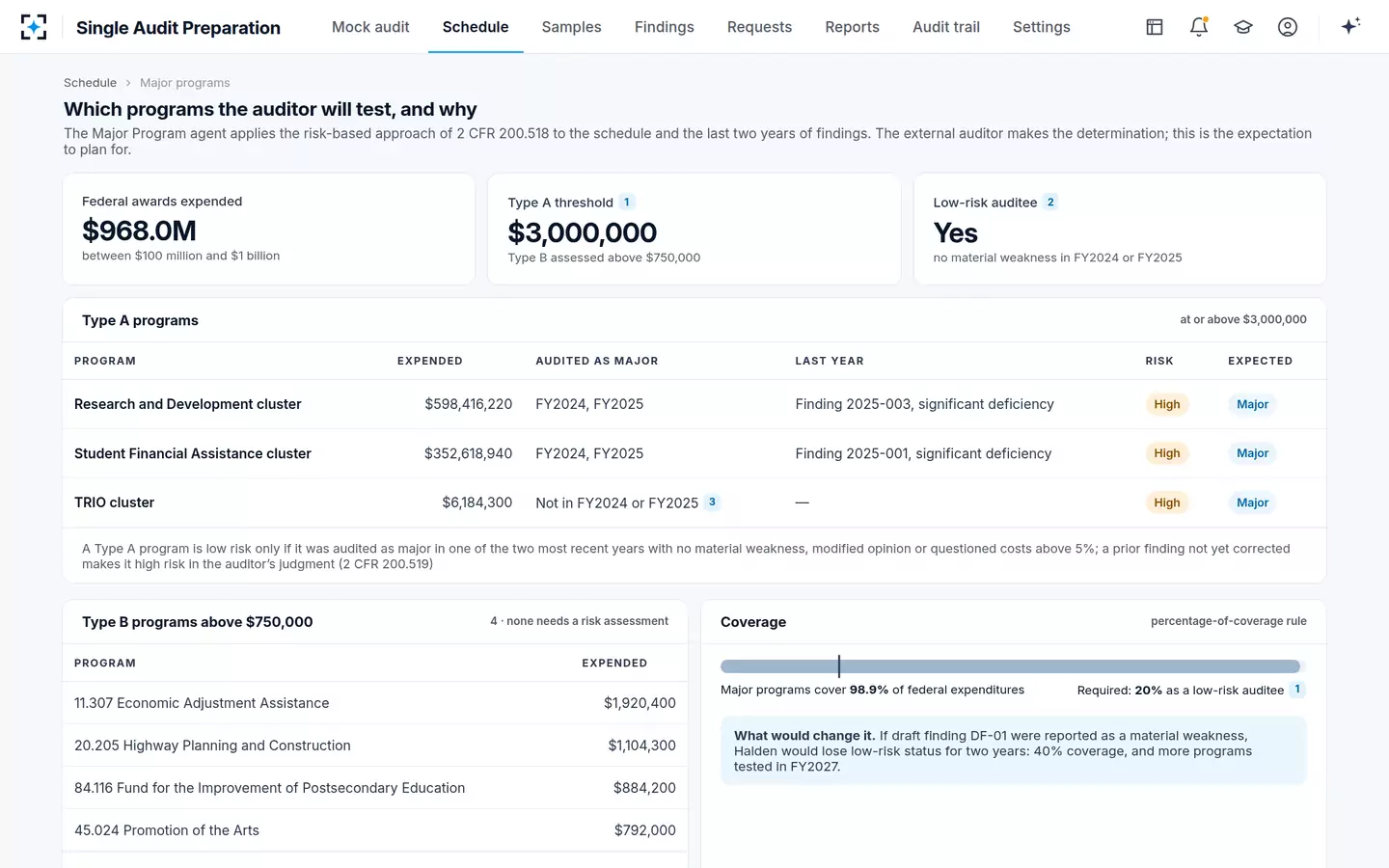Click the EXPENDED column header in Type A table
The height and width of the screenshot is (868, 1389).
[x=430, y=361]
